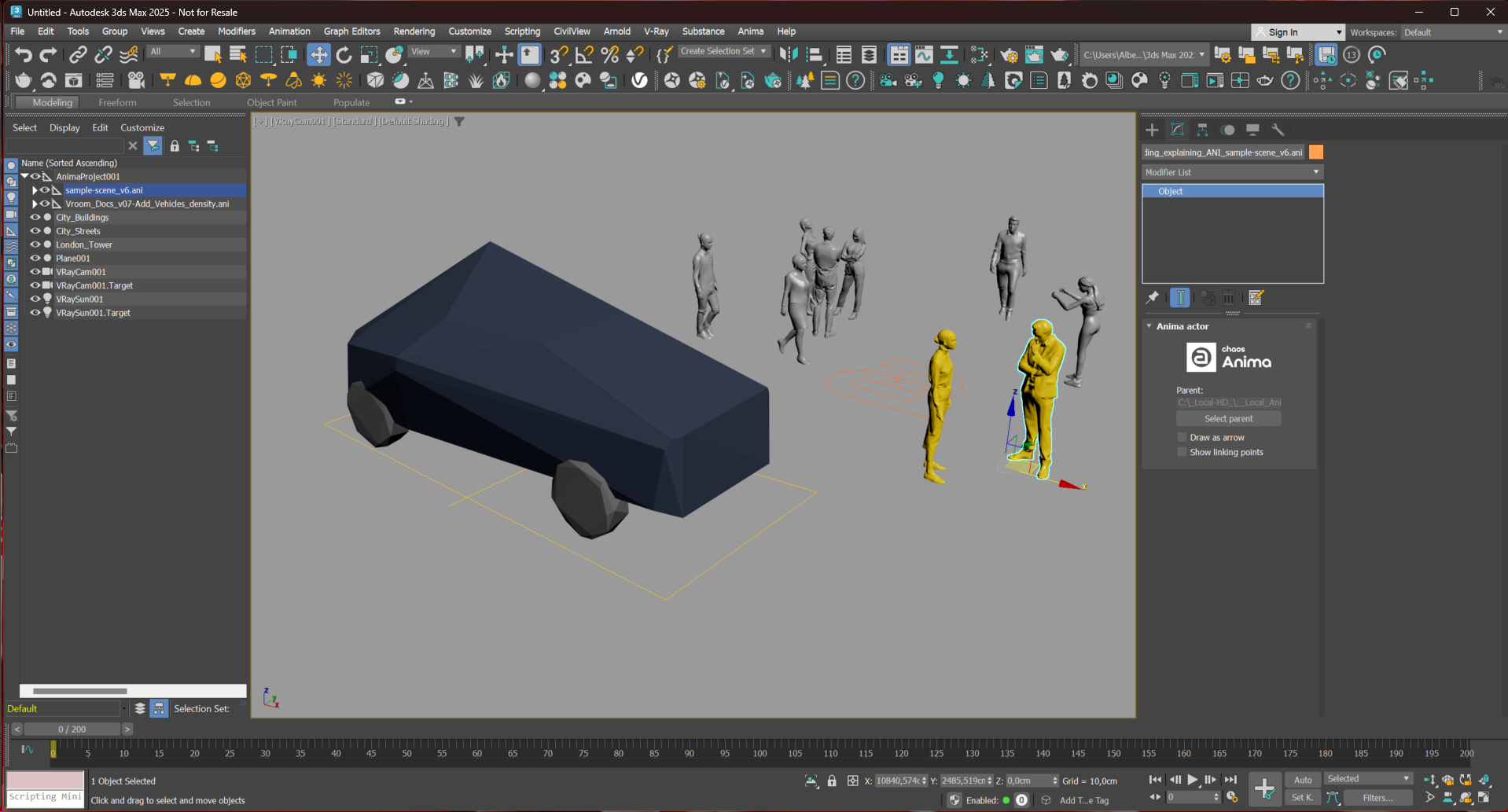Collapse the AnimaProject001 tree node
1508x812 pixels.
[25, 176]
